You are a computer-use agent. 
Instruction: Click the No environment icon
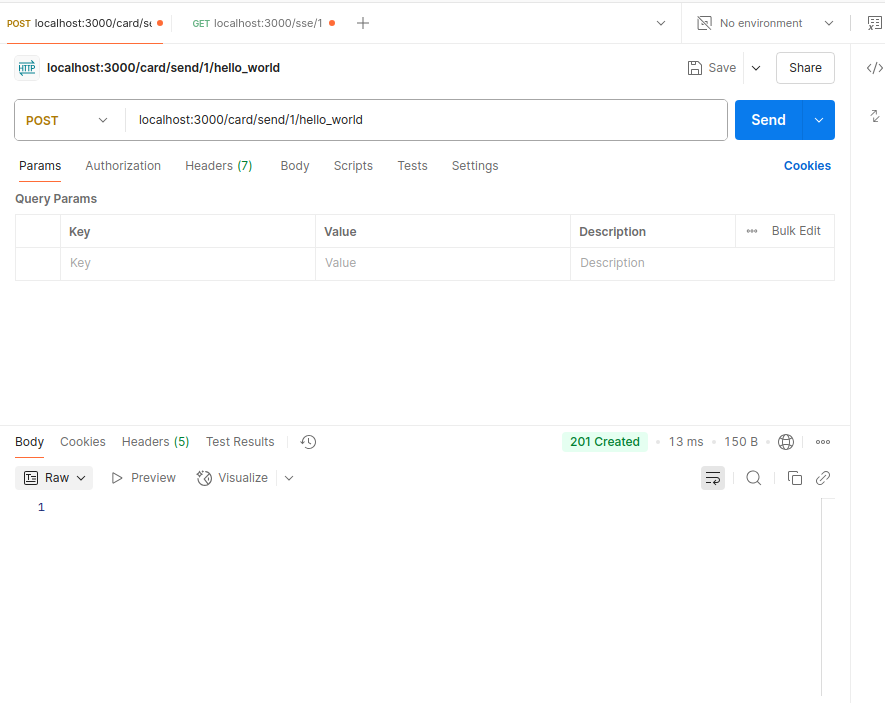pos(704,23)
